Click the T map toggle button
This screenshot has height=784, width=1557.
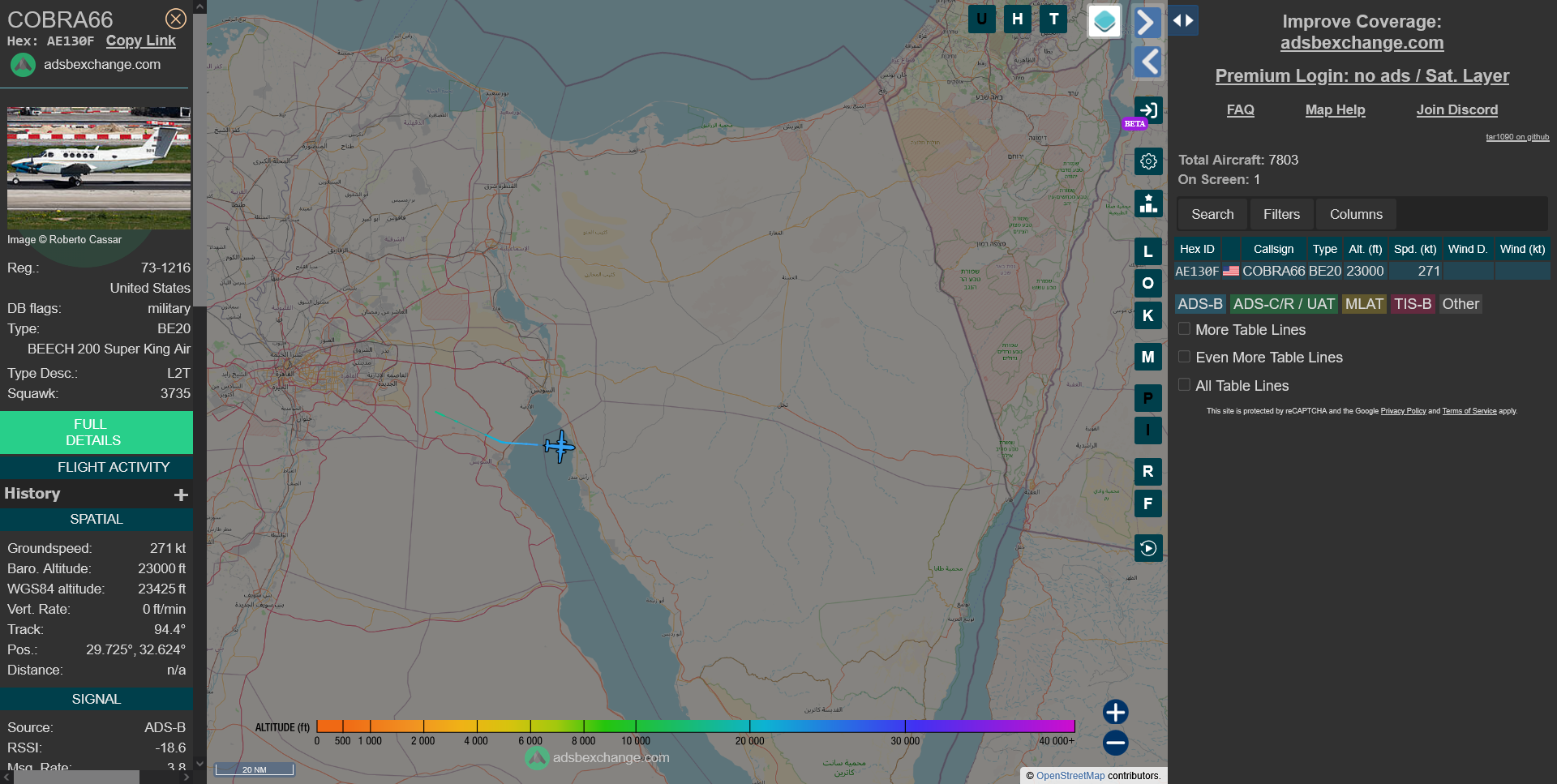(x=1053, y=19)
